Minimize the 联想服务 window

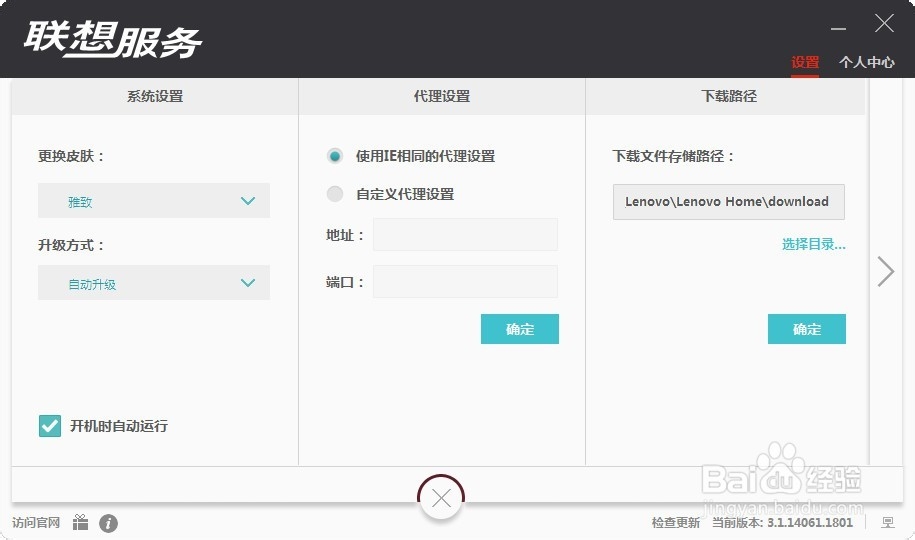(x=839, y=28)
